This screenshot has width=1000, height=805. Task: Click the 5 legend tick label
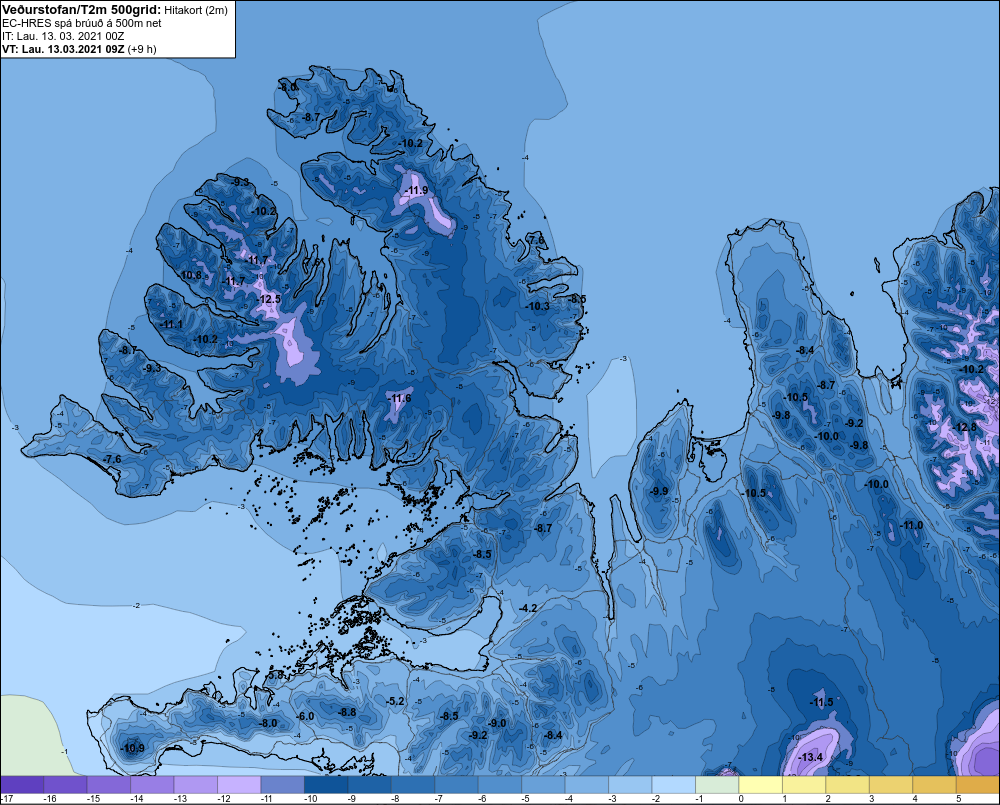(x=959, y=799)
